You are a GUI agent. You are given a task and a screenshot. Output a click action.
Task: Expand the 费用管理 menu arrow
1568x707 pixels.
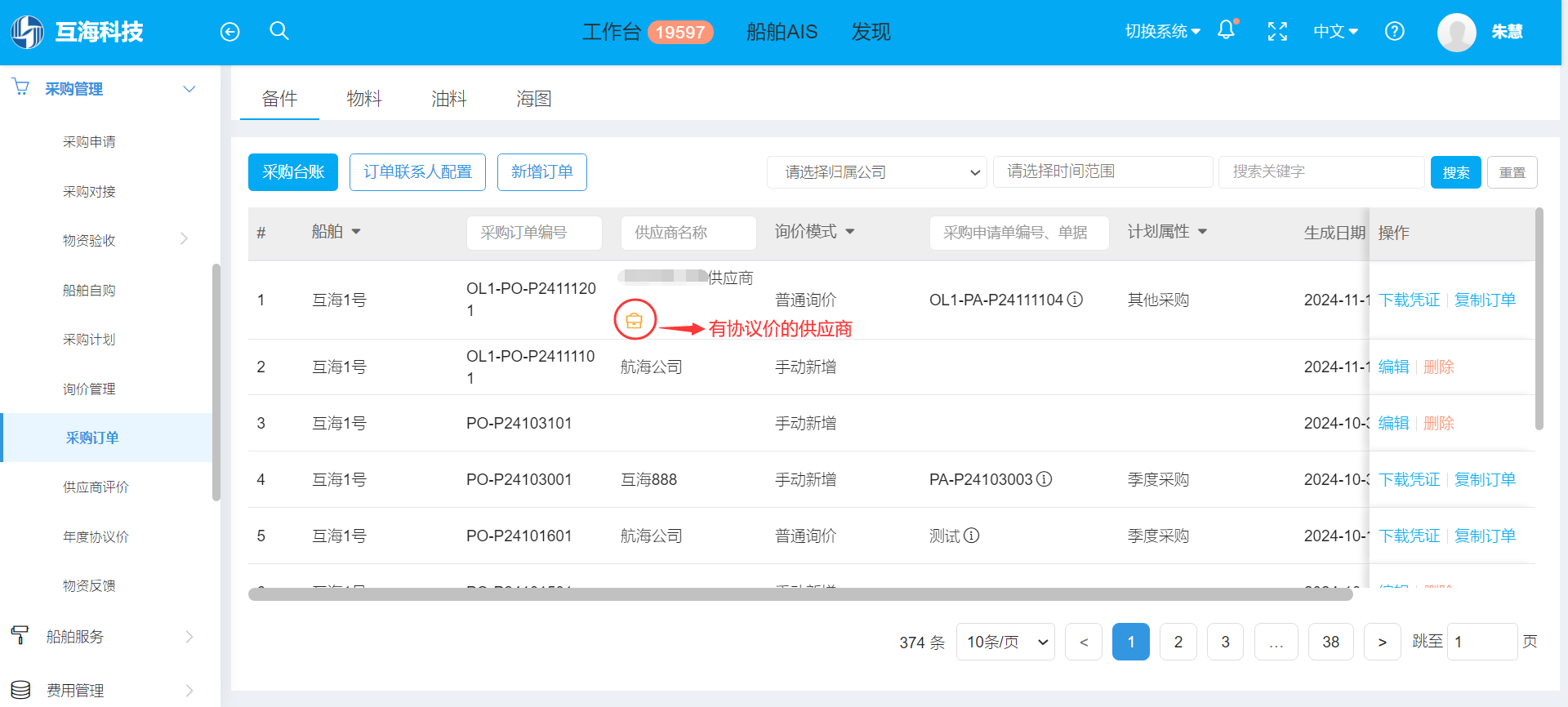tap(189, 691)
